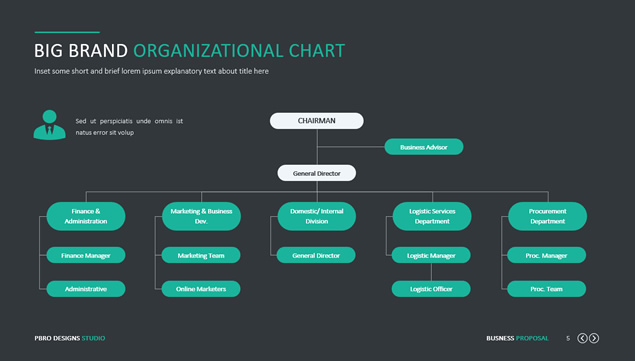This screenshot has height=361, width=635.
Task: Click the Finance & Administration node
Action: [x=86, y=216]
